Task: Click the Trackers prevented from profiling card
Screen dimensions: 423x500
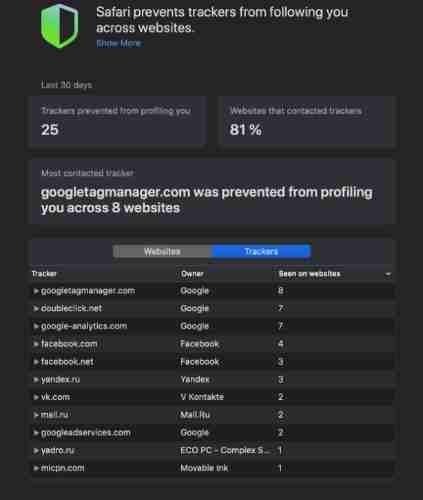Action: [117, 121]
